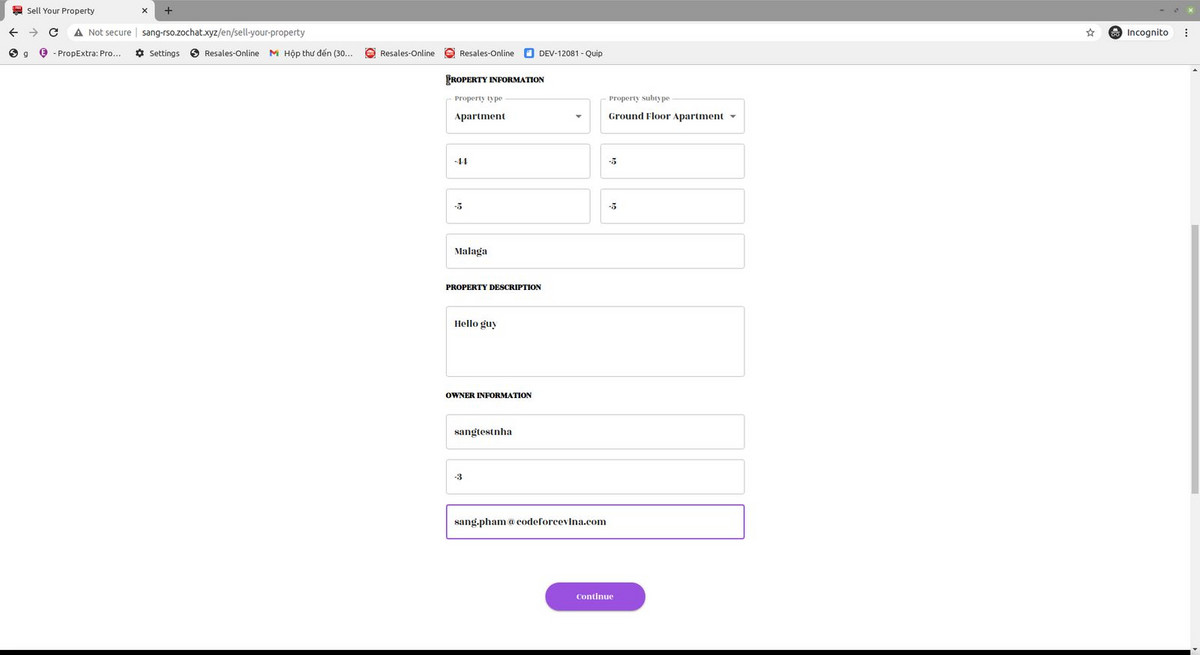Image resolution: width=1200 pixels, height=655 pixels.
Task: Open the Settings gear bookmark
Action: [157, 53]
